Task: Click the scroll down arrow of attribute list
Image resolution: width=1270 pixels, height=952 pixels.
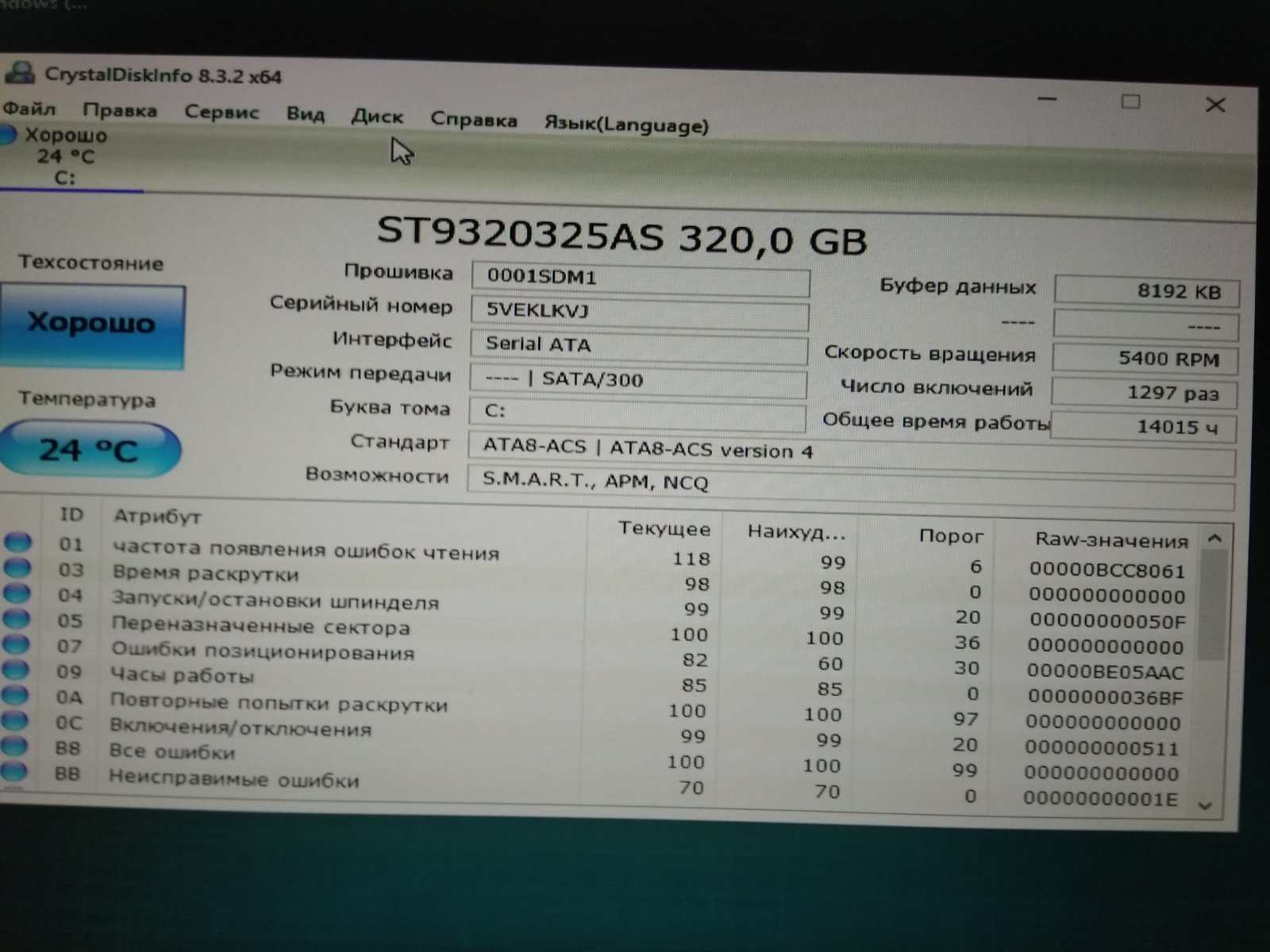Action: coord(1206,806)
